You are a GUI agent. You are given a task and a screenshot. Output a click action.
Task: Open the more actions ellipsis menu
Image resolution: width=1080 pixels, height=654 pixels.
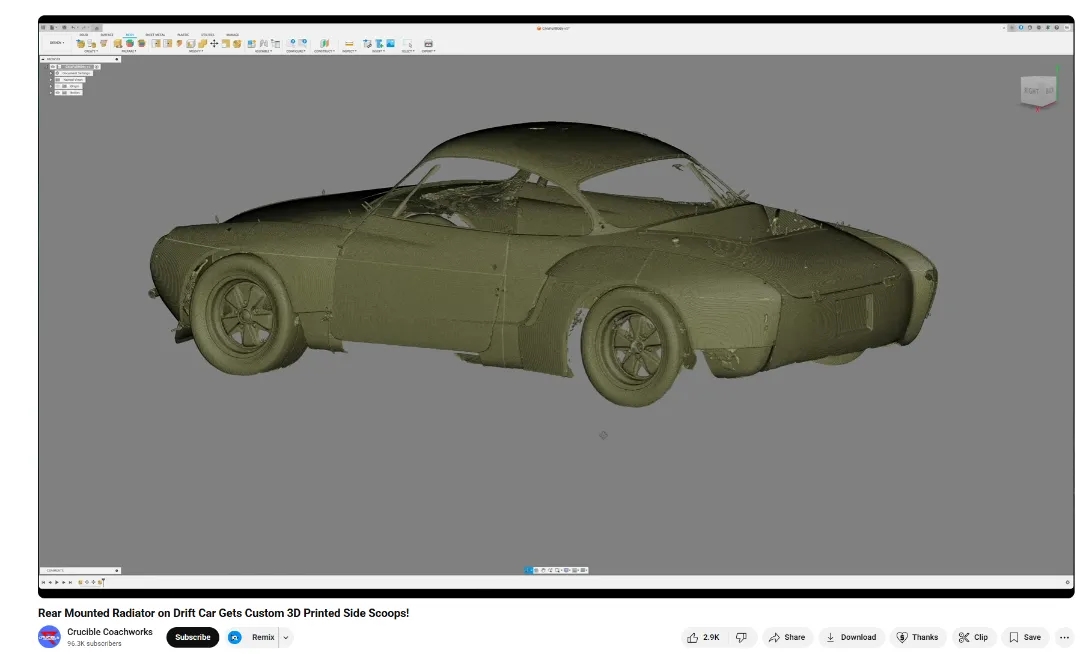pyautogui.click(x=1064, y=637)
